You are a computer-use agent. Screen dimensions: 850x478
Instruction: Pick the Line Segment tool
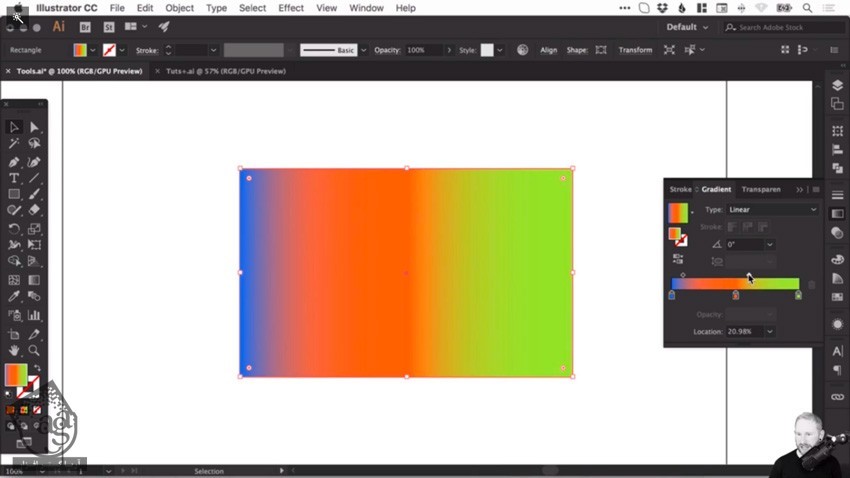34,178
